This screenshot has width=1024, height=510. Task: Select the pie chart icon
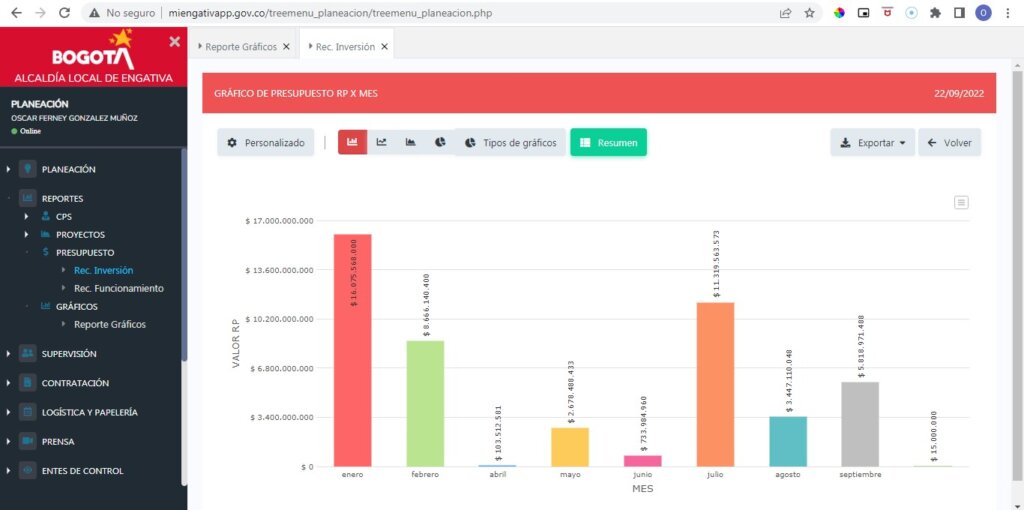pyautogui.click(x=440, y=142)
